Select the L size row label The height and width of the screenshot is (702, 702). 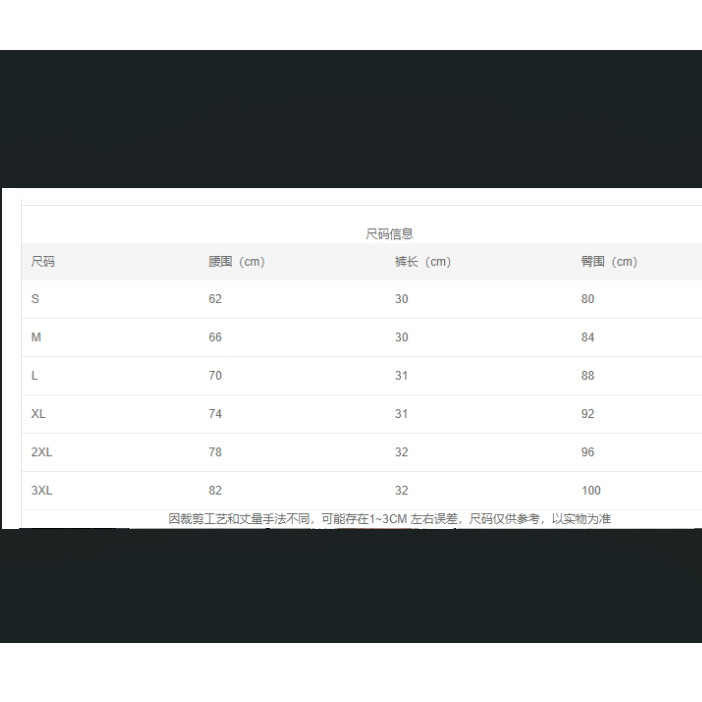pos(35,376)
